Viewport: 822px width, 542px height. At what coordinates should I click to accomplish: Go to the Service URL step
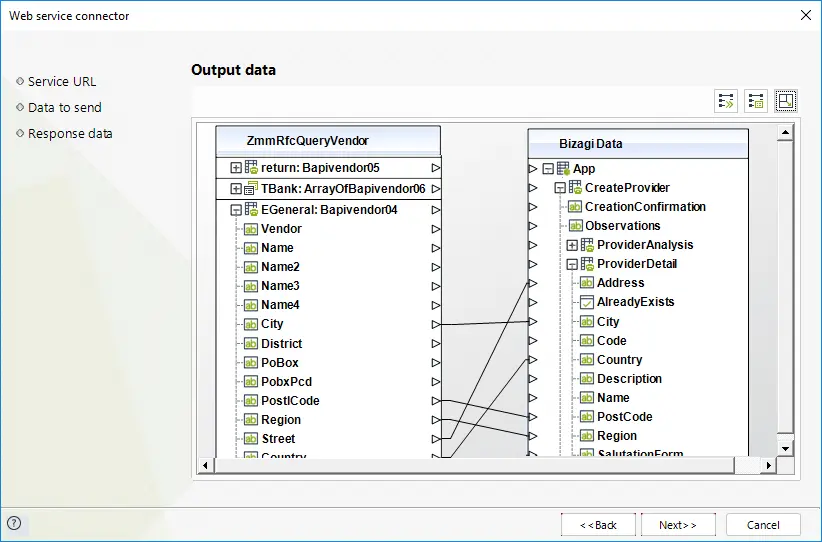click(62, 82)
